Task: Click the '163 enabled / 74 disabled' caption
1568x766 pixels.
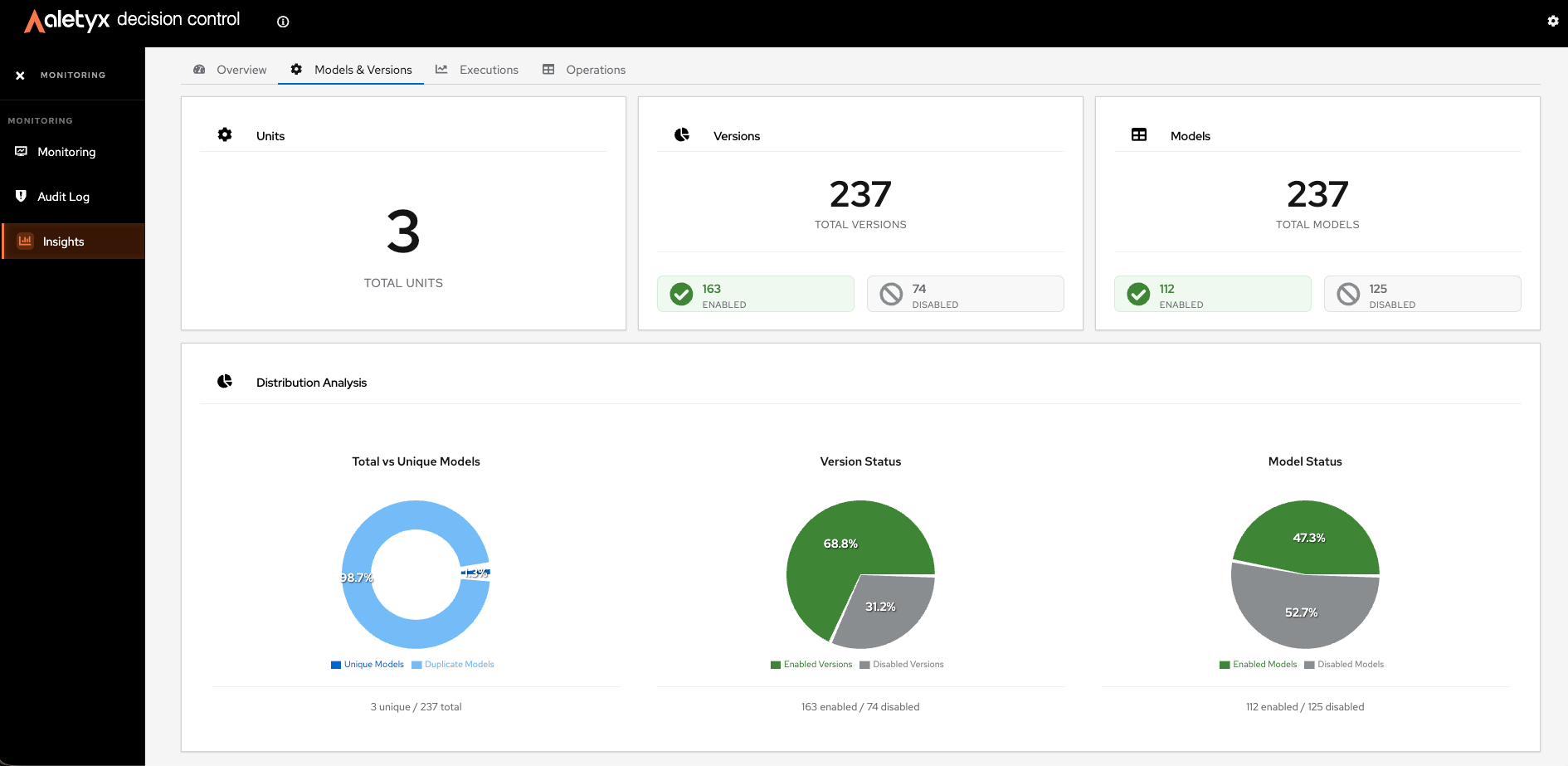Action: coord(860,707)
